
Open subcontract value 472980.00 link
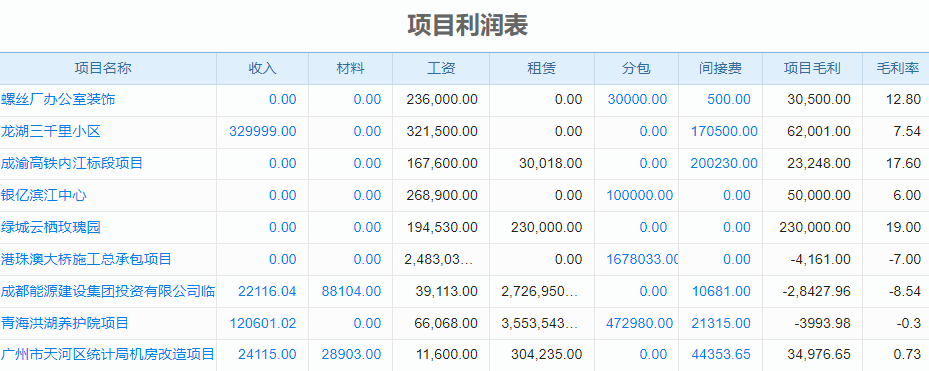pos(640,324)
